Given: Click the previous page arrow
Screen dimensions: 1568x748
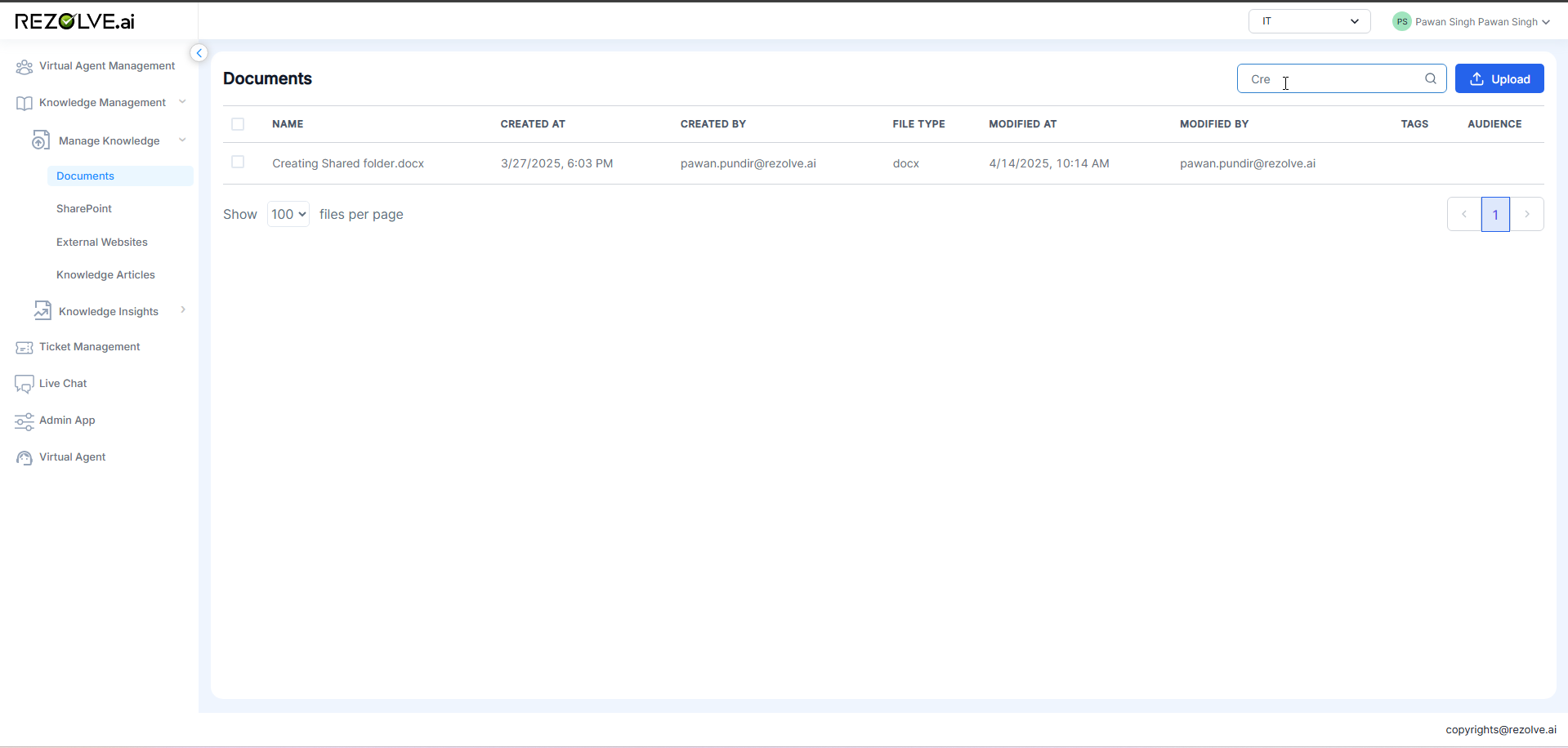Looking at the screenshot, I should coord(1464,214).
